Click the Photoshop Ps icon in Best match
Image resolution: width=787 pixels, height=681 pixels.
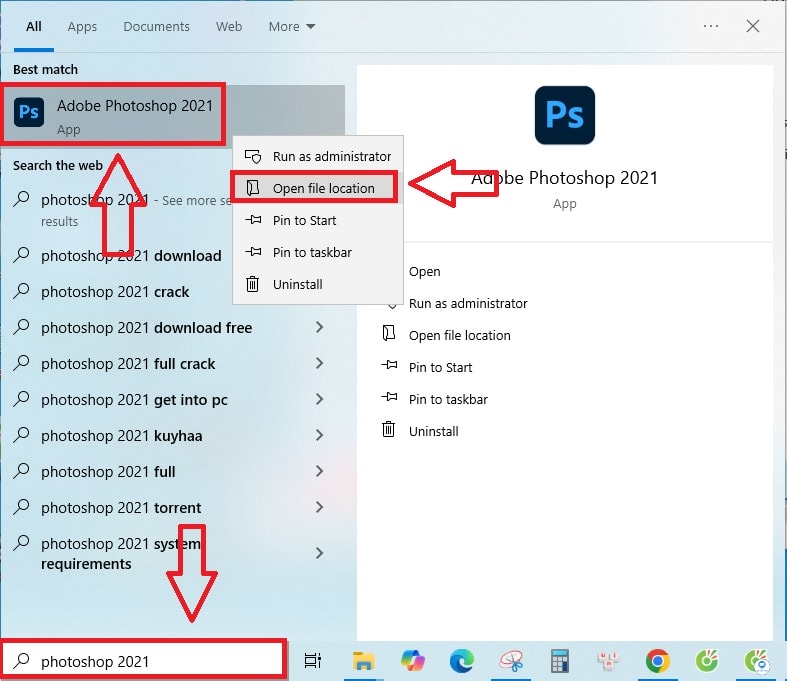pos(29,112)
